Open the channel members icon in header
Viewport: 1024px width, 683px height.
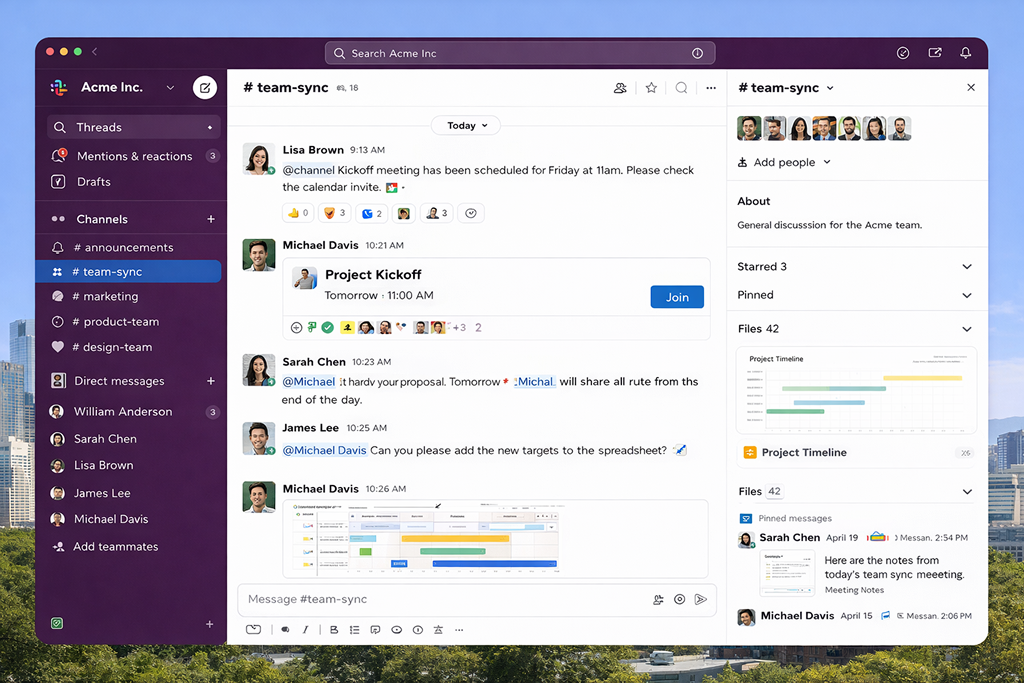pyautogui.click(x=620, y=88)
